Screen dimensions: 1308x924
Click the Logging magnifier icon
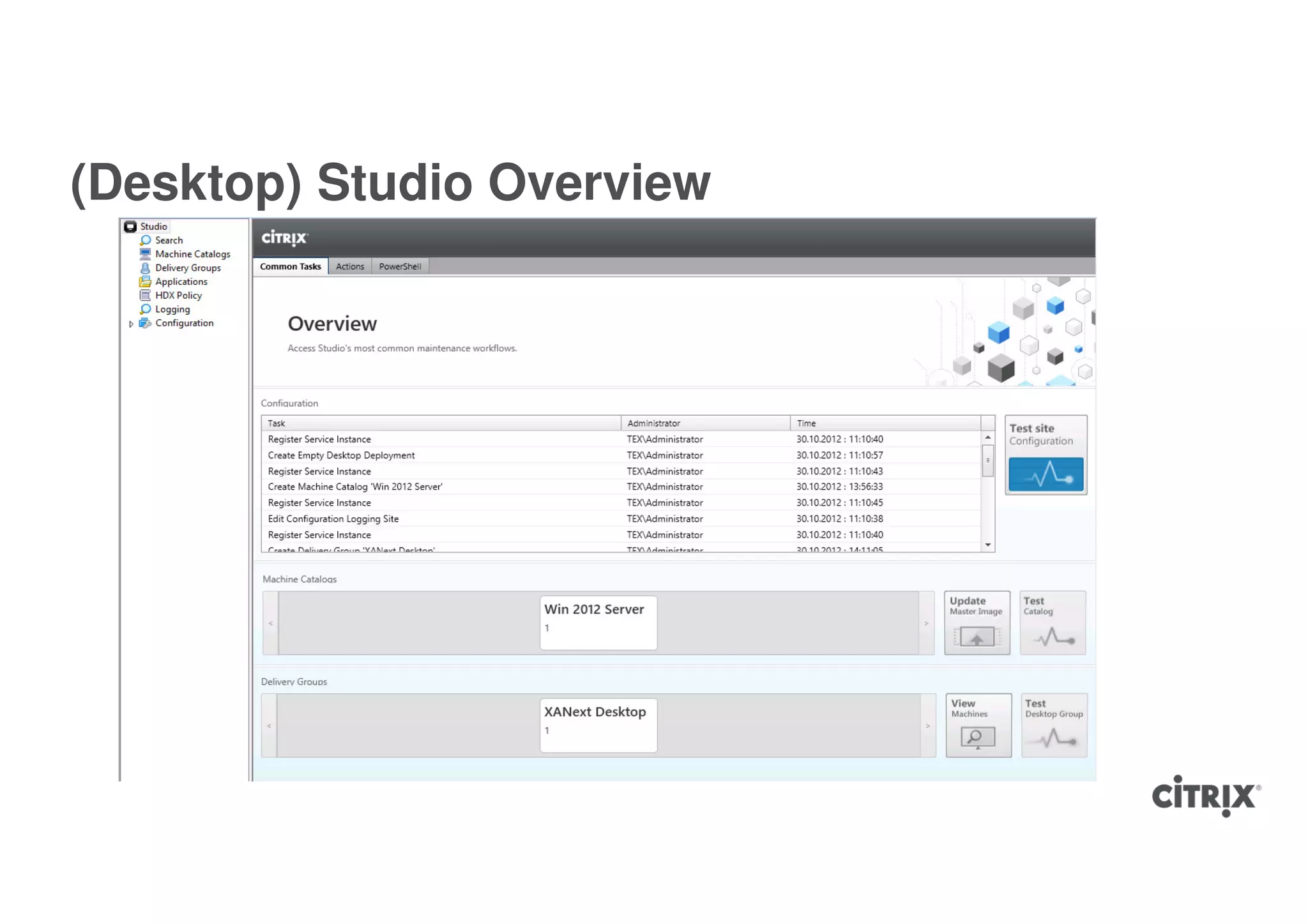tap(146, 310)
